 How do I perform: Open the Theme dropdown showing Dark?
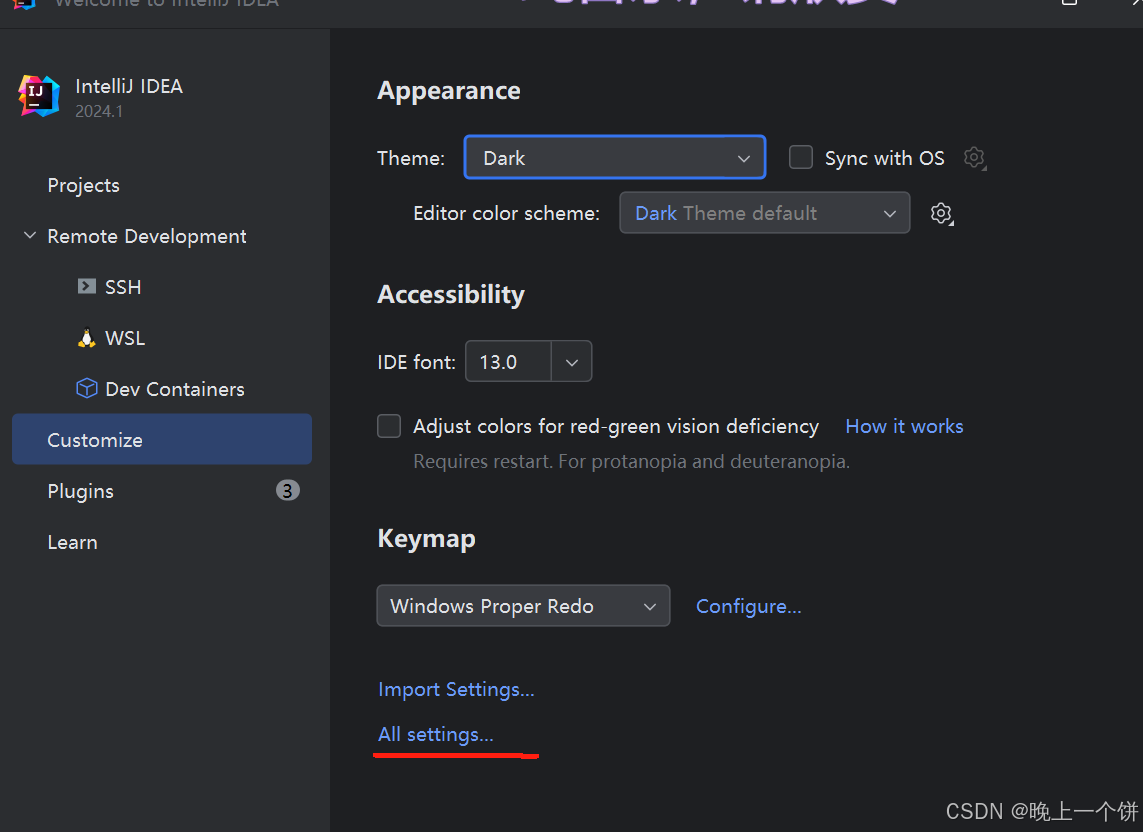[615, 158]
